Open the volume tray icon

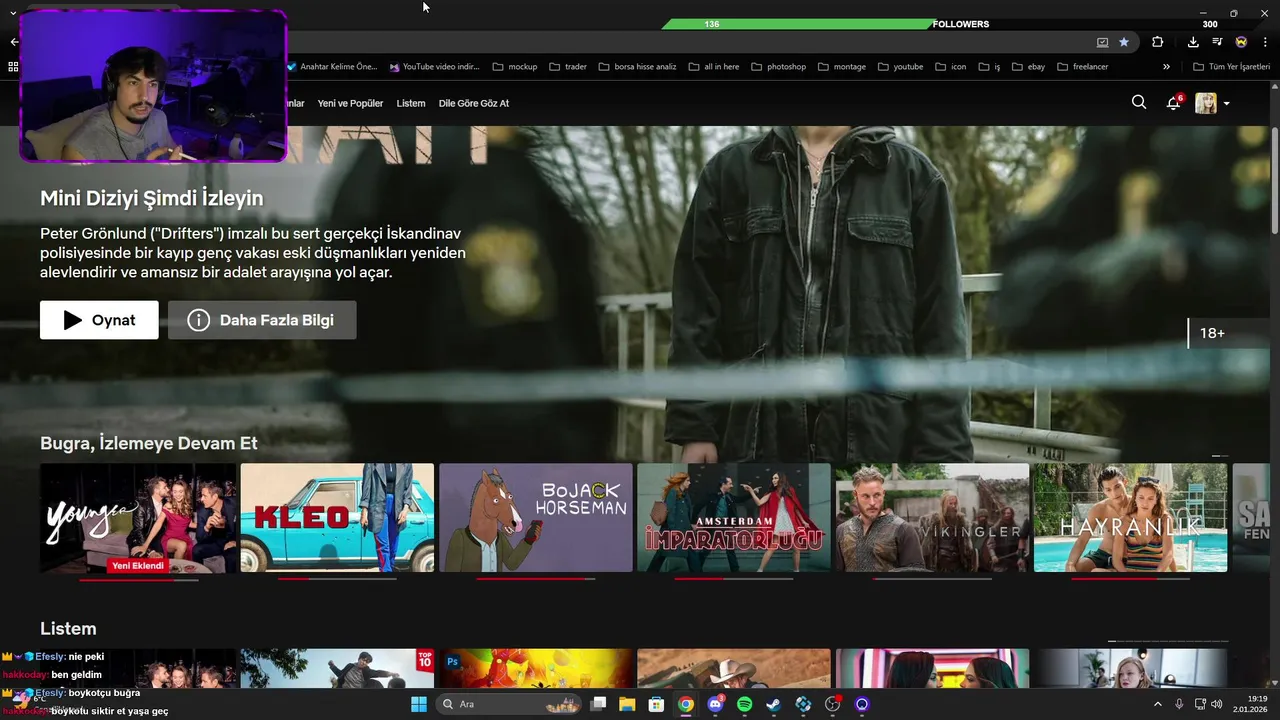point(1217,704)
